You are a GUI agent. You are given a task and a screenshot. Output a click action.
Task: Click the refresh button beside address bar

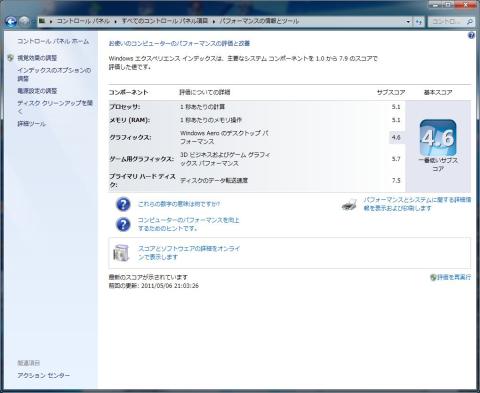click(419, 22)
